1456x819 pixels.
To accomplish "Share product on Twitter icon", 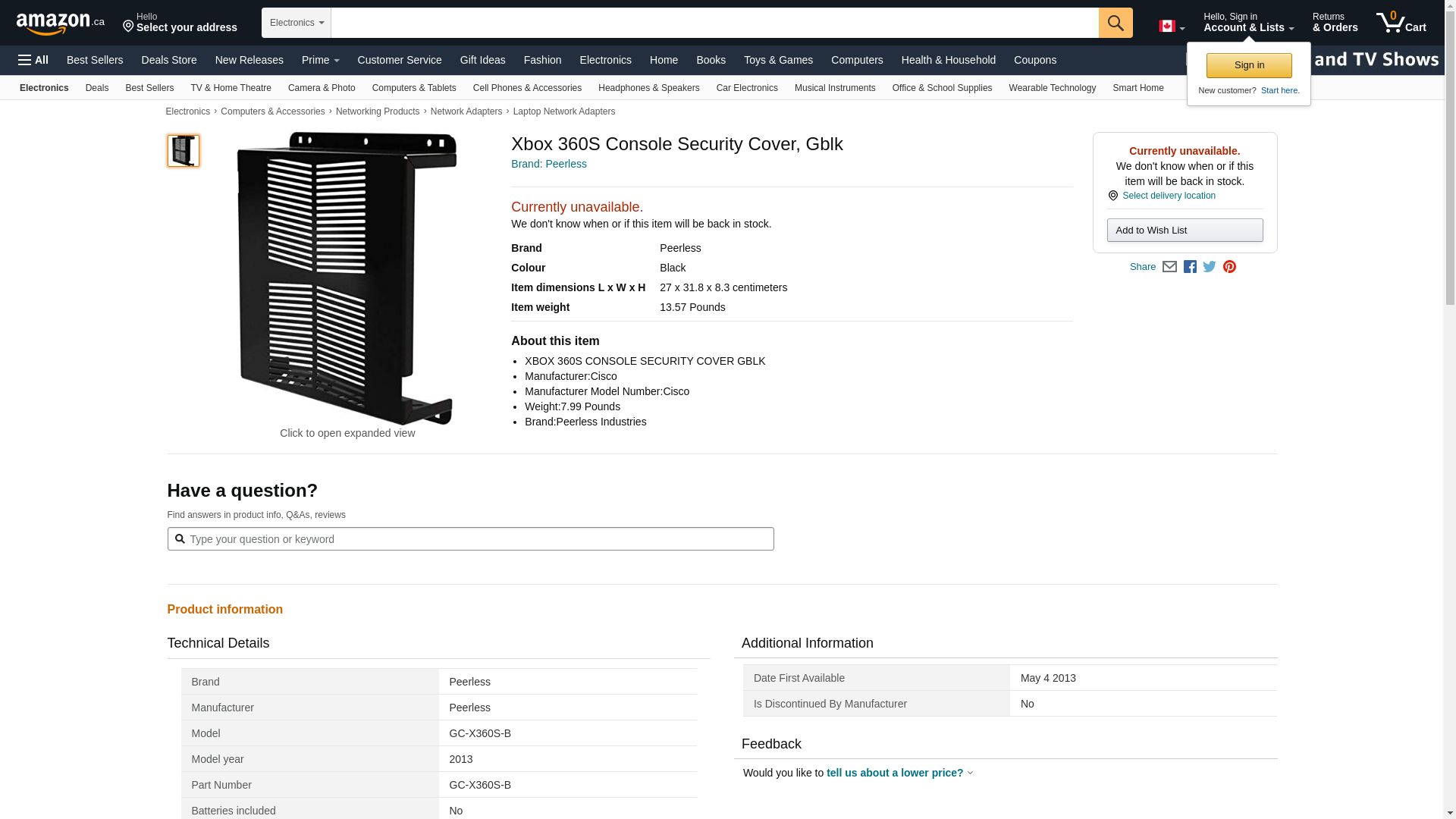I will [1210, 267].
